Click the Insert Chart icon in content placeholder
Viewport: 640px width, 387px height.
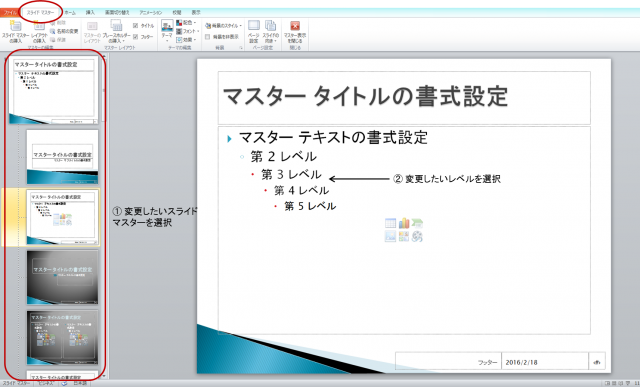(x=404, y=223)
